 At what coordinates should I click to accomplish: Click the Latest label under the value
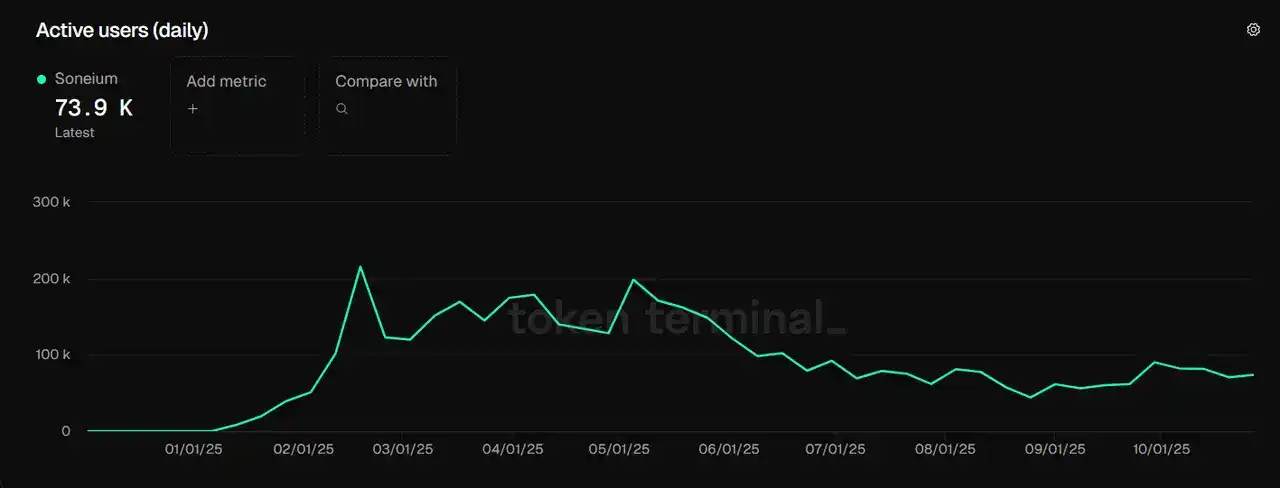point(75,133)
